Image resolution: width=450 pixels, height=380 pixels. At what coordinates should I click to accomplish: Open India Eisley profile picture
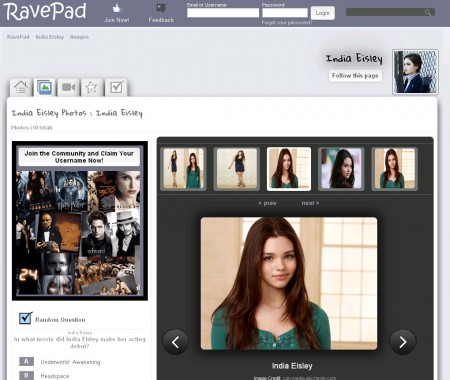[x=415, y=72]
